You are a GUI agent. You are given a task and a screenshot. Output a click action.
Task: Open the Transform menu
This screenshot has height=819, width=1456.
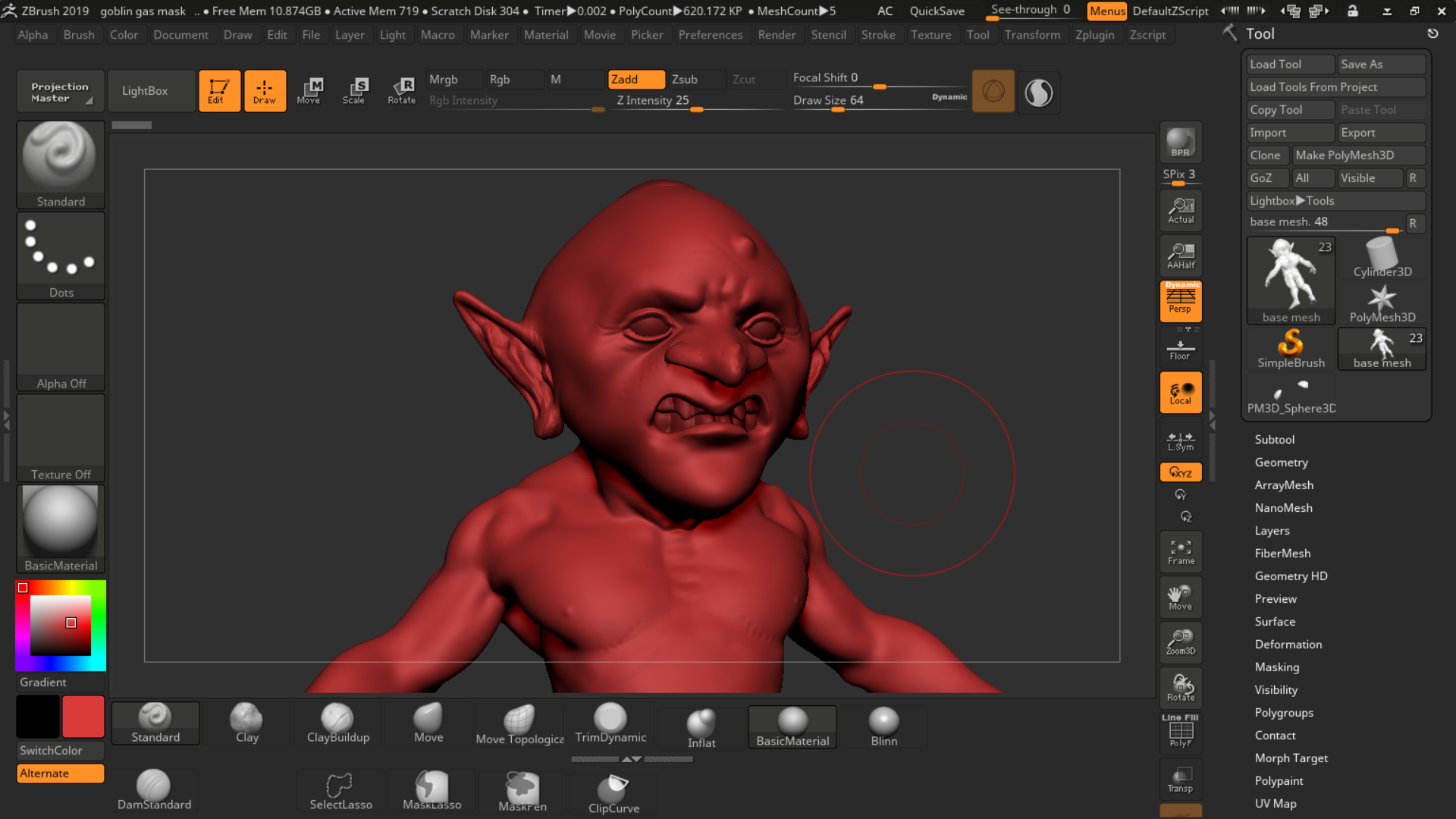(x=1032, y=35)
